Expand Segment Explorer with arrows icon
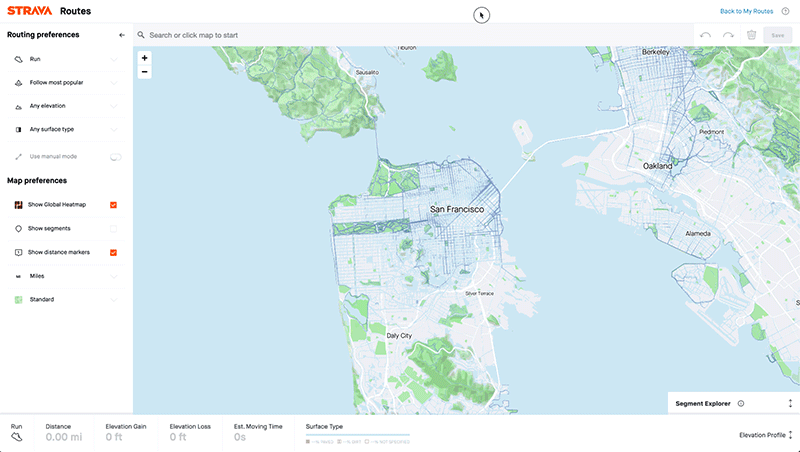 (790, 403)
